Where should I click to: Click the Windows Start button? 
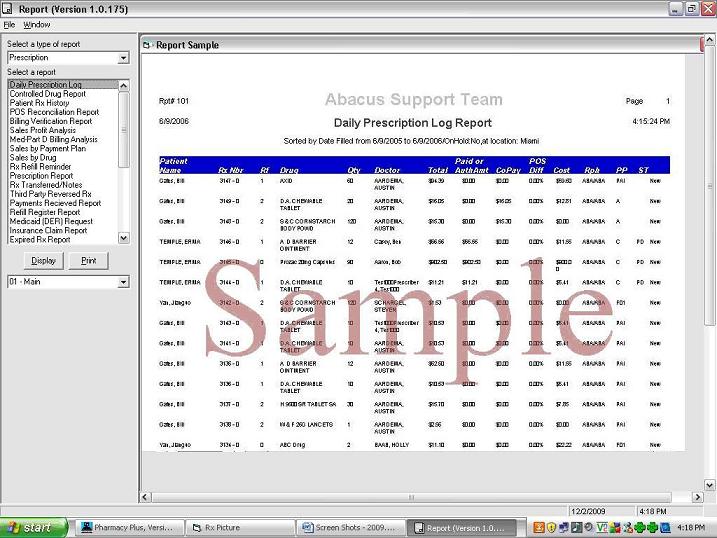click(34, 527)
